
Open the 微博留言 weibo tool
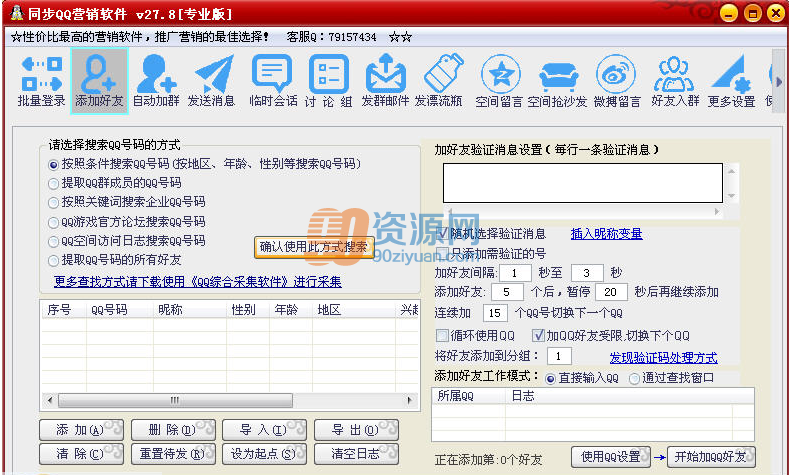pos(616,82)
